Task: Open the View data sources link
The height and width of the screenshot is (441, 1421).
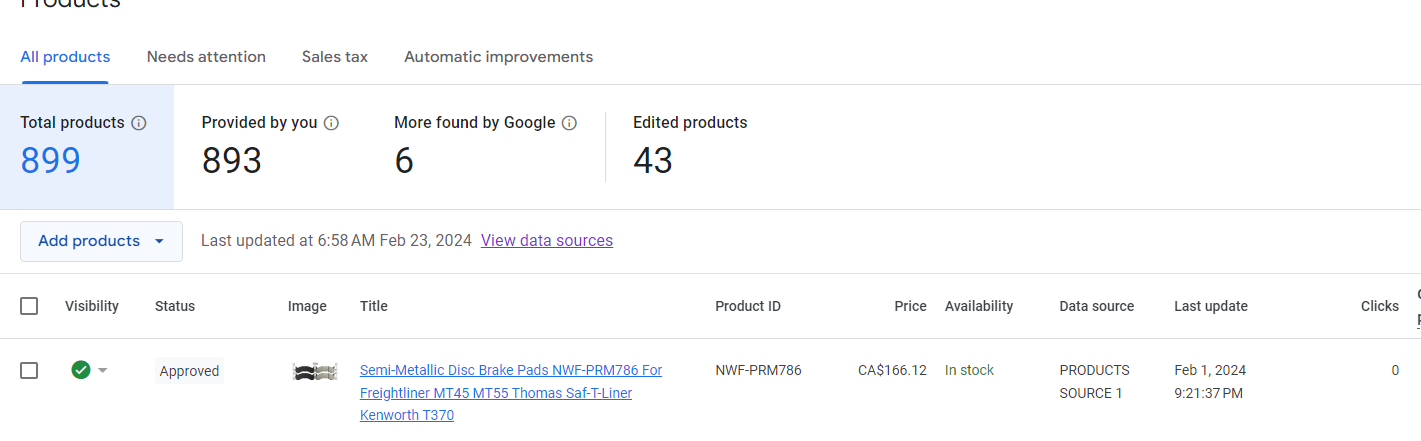Action: [546, 240]
